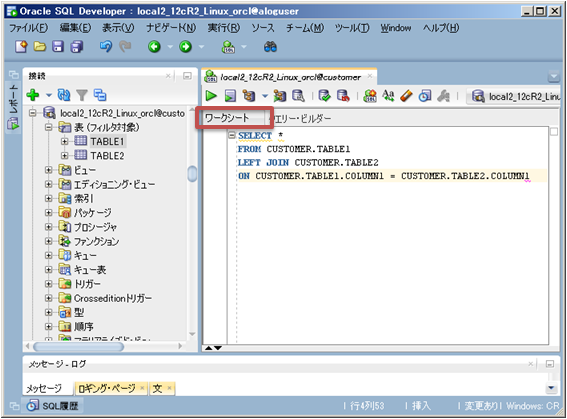
Task: Click the binoculars Find DB Object icon
Action: coord(270,47)
